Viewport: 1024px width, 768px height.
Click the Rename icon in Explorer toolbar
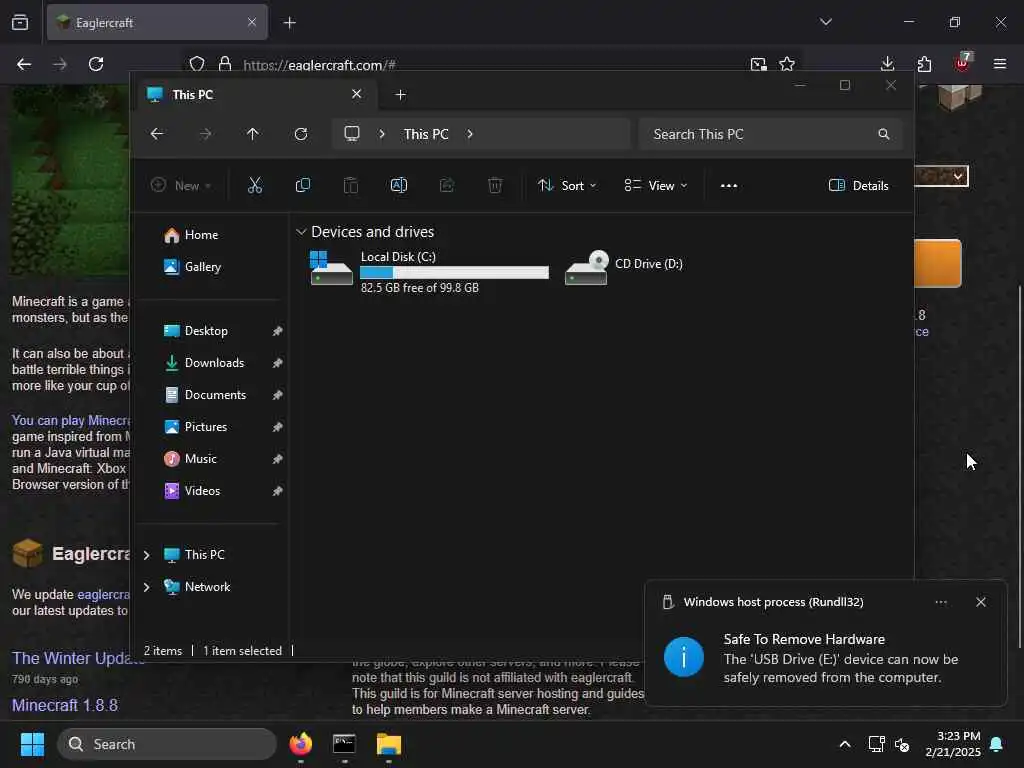398,185
